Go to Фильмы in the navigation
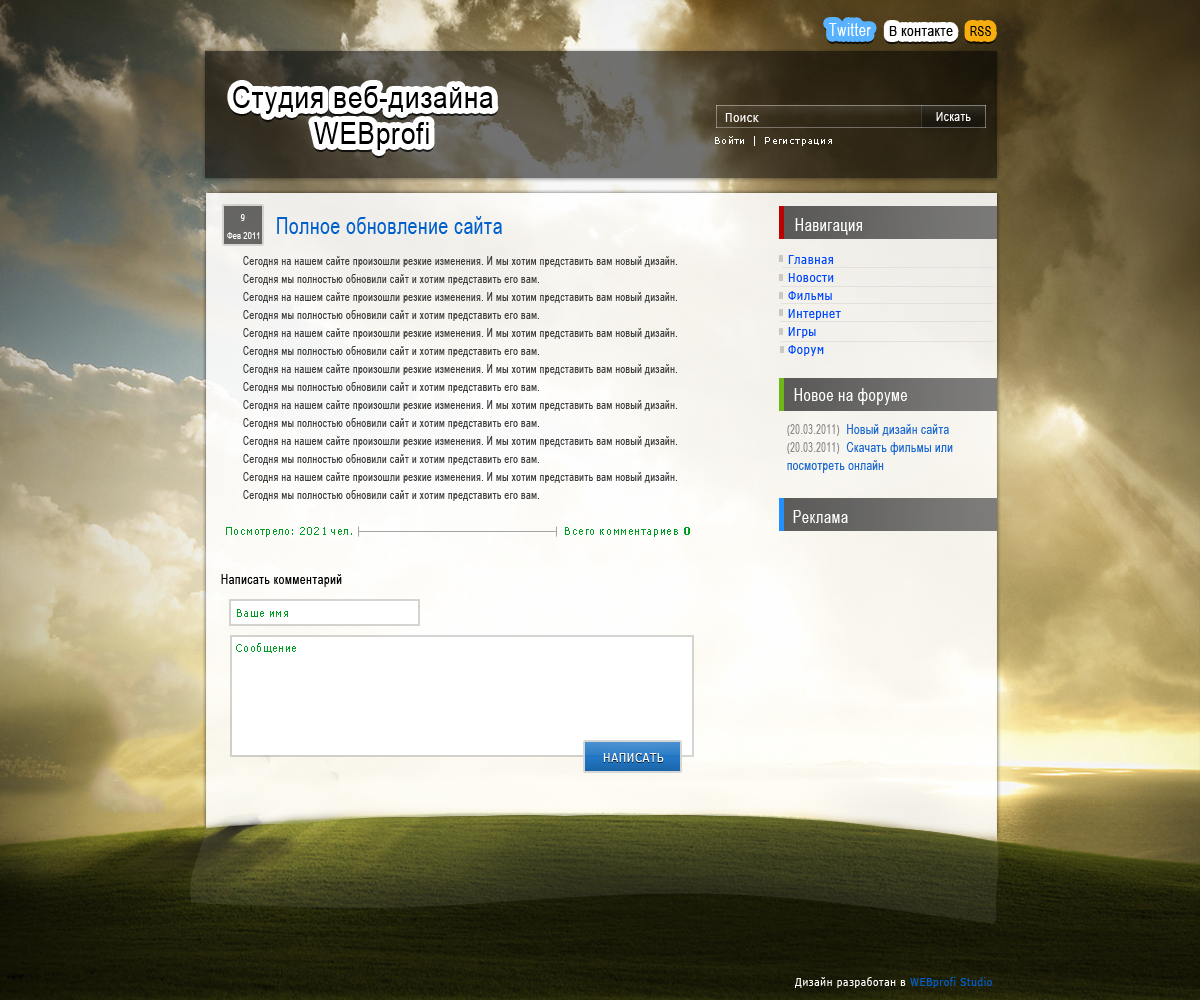1200x1000 pixels. (810, 296)
